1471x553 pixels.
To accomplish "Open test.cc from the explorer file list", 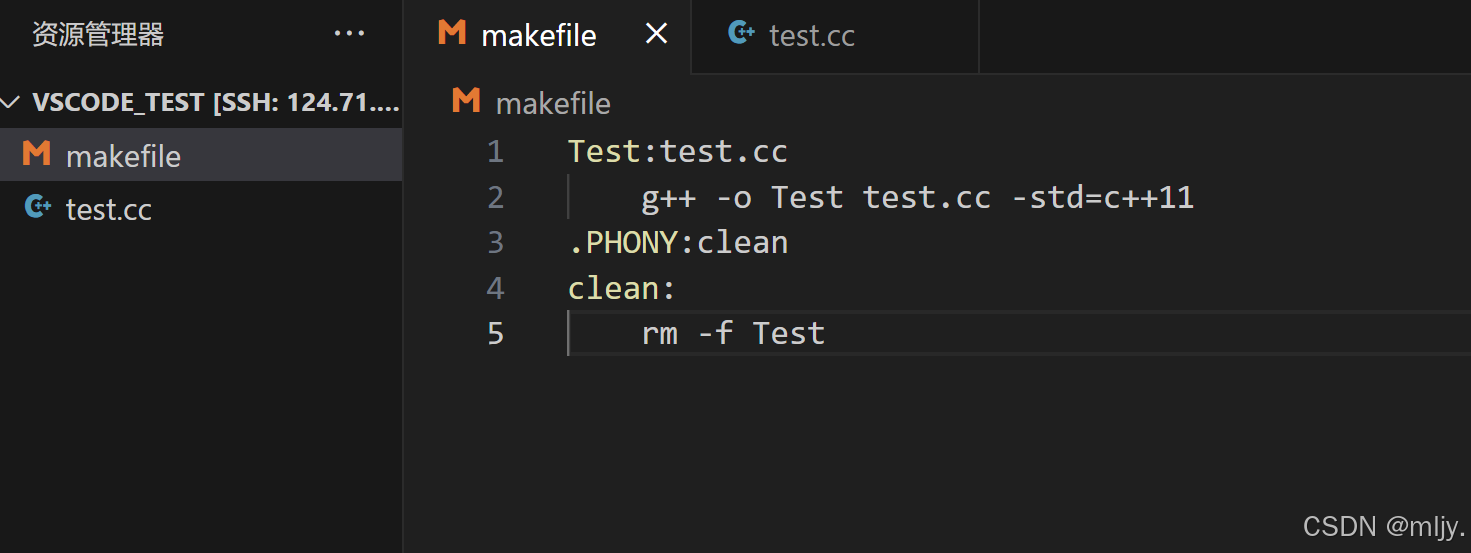I will [109, 209].
